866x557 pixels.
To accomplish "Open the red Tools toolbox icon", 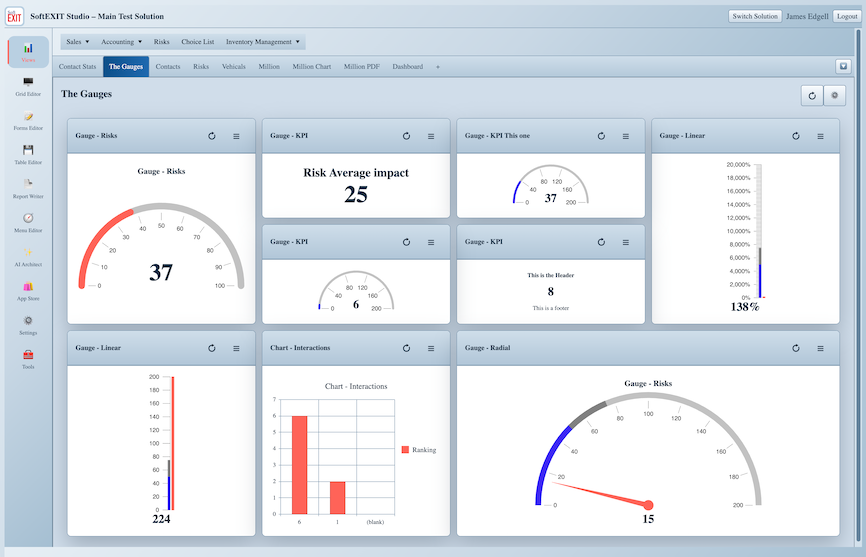I will [28, 354].
